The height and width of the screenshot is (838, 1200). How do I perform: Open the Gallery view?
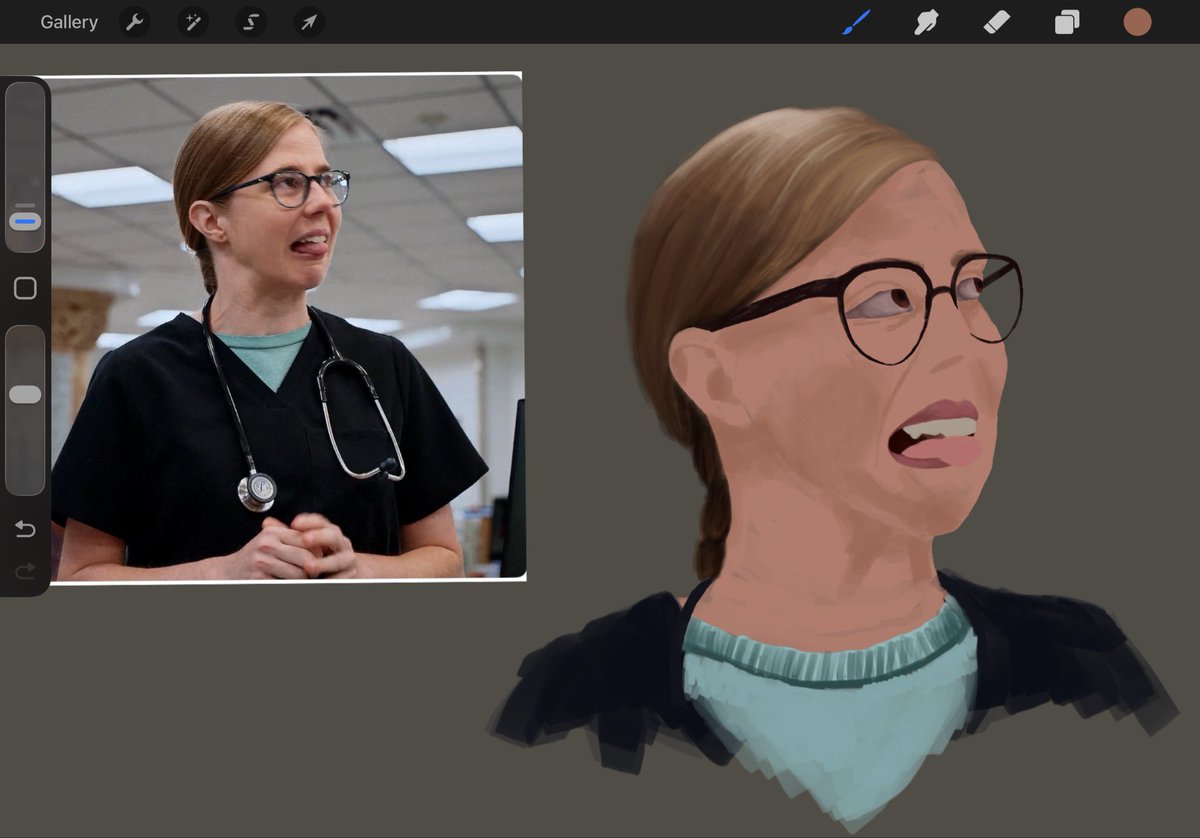point(69,22)
